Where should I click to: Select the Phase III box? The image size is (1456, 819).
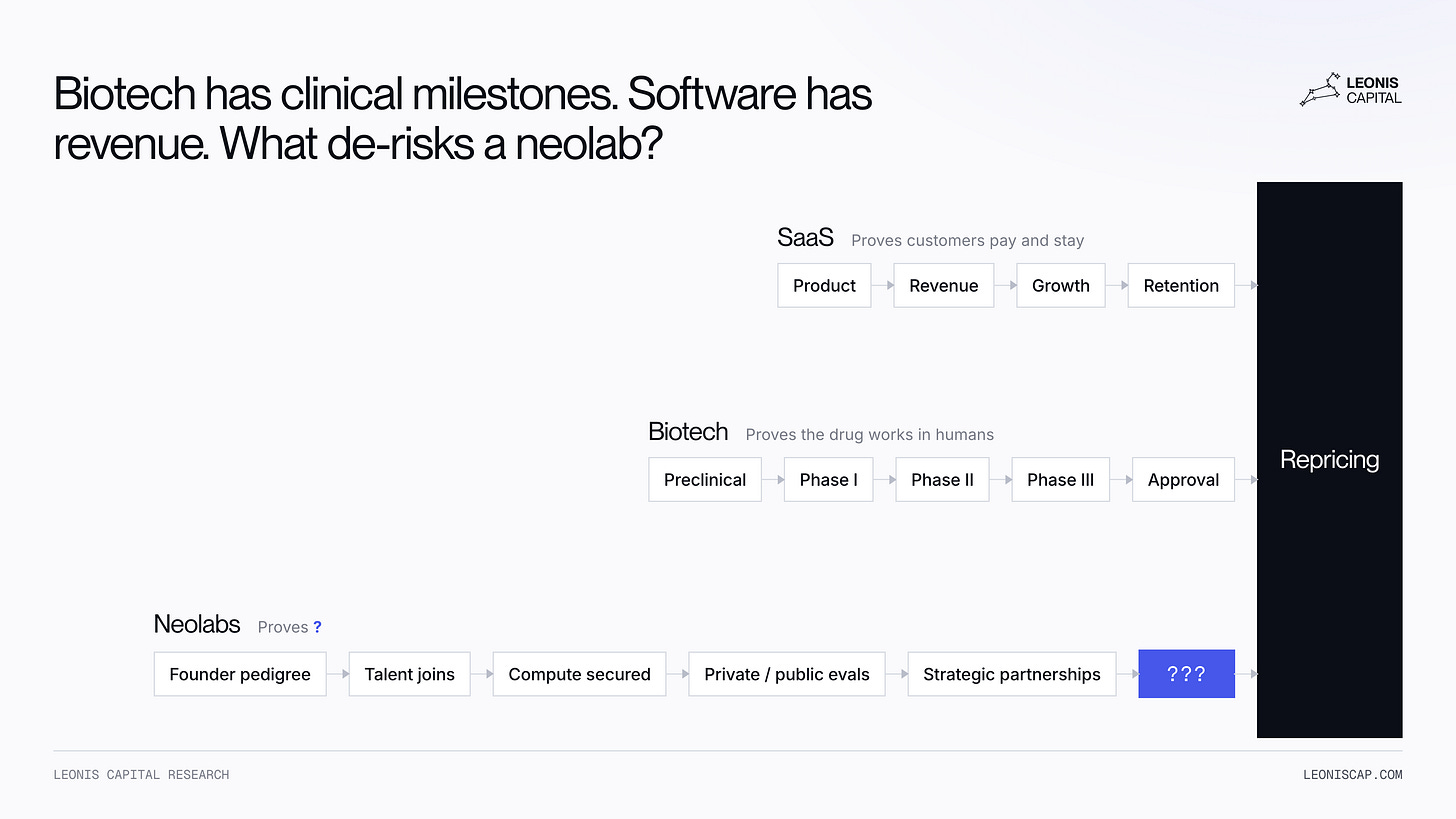coord(1060,479)
